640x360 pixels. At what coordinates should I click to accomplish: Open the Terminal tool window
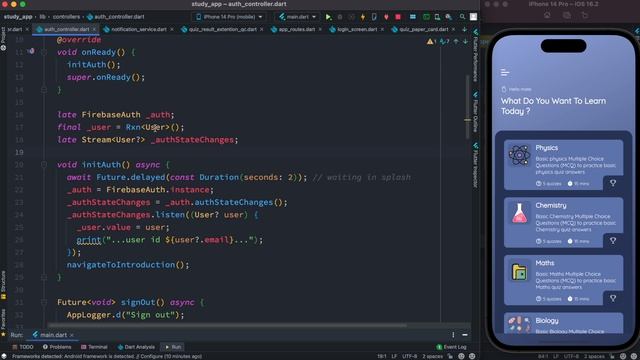pos(94,347)
